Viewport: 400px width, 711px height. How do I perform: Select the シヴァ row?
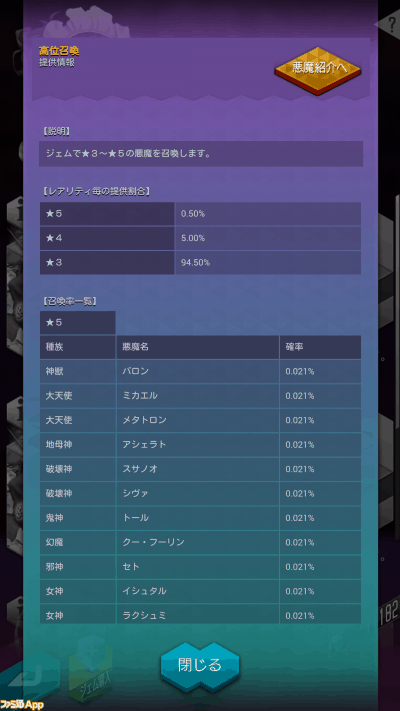click(x=200, y=494)
